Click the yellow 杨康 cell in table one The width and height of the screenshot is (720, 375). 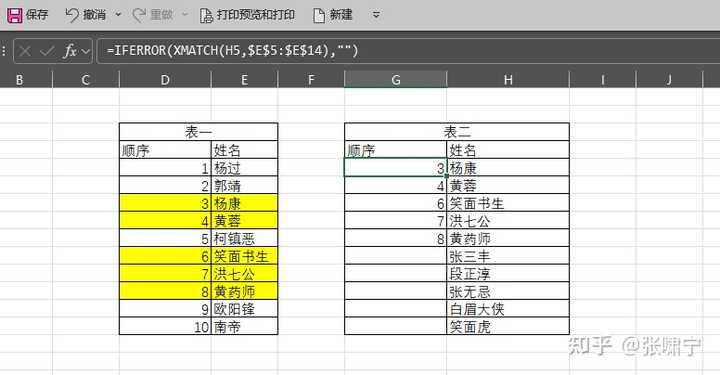coord(244,203)
